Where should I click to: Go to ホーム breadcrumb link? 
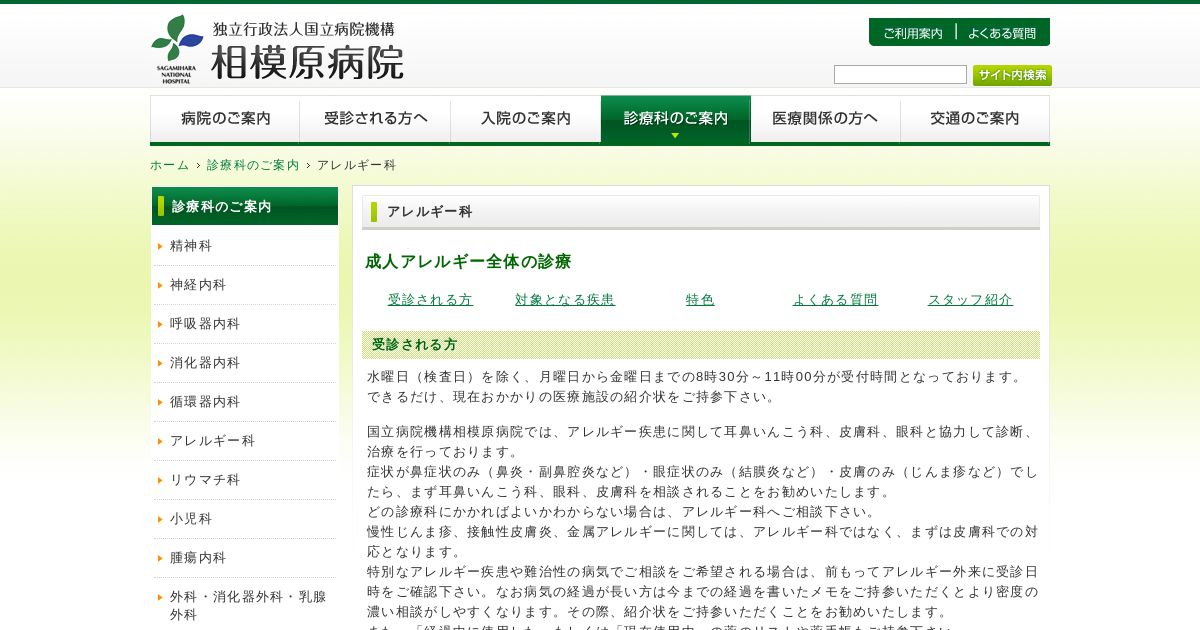click(x=169, y=165)
